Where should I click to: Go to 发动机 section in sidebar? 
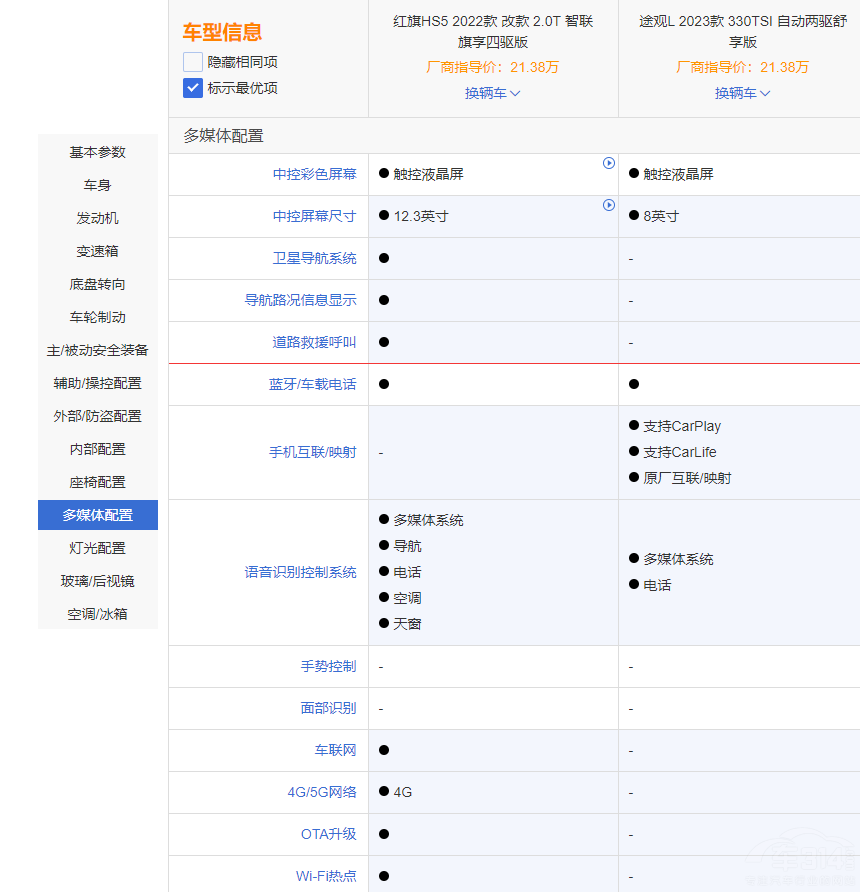coord(98,218)
